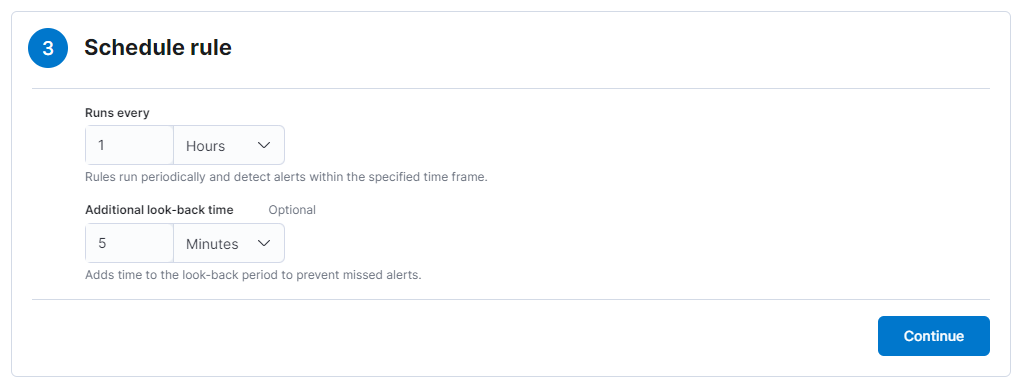Proceed to the next step via Continue
This screenshot has width=1019, height=388.
933,336
